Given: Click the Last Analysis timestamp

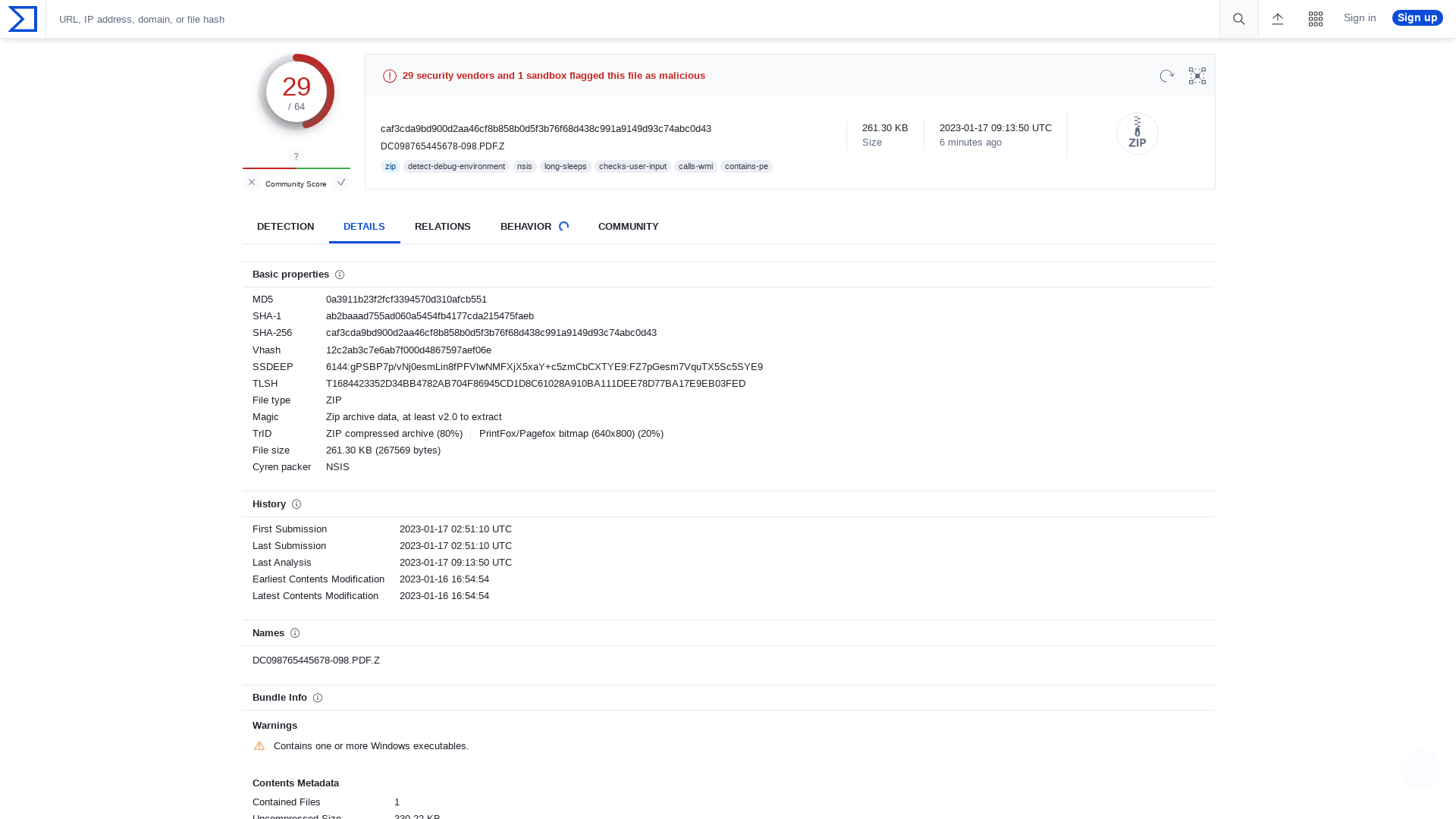Looking at the screenshot, I should coord(456,563).
